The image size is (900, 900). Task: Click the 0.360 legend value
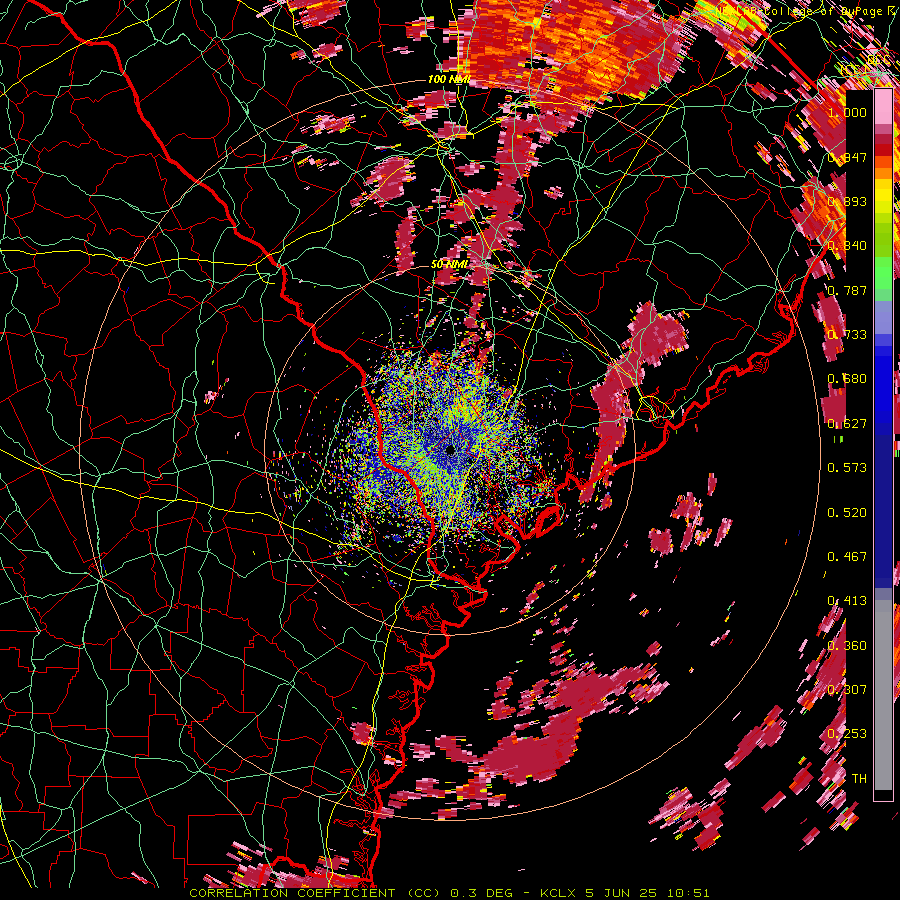[x=847, y=645]
